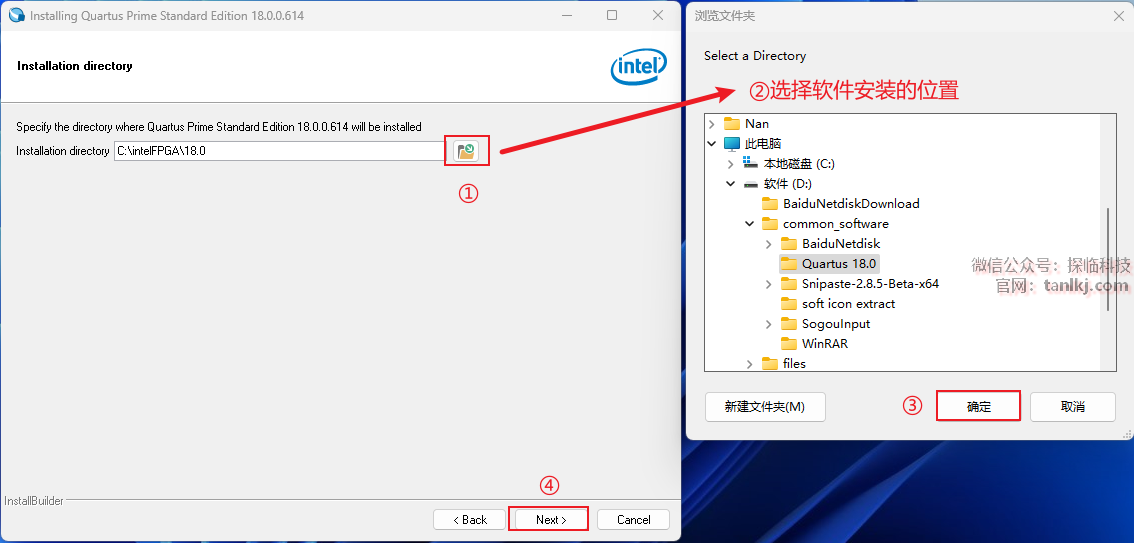Close the 浏览文件夹 dialog
The height and width of the screenshot is (543, 1134).
coord(1118,16)
